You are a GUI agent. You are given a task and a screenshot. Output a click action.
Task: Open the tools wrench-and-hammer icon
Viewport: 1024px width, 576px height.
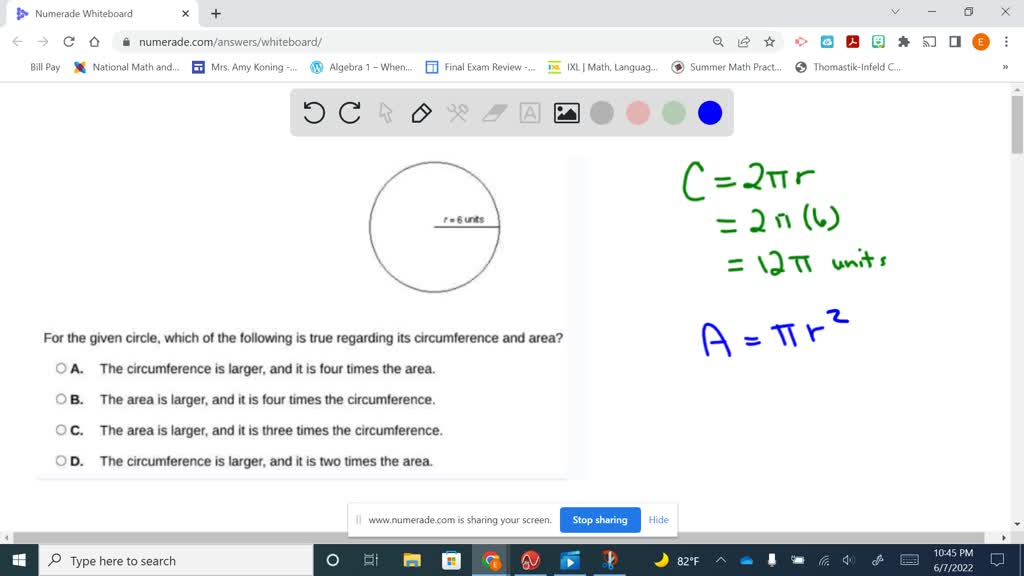(x=457, y=113)
